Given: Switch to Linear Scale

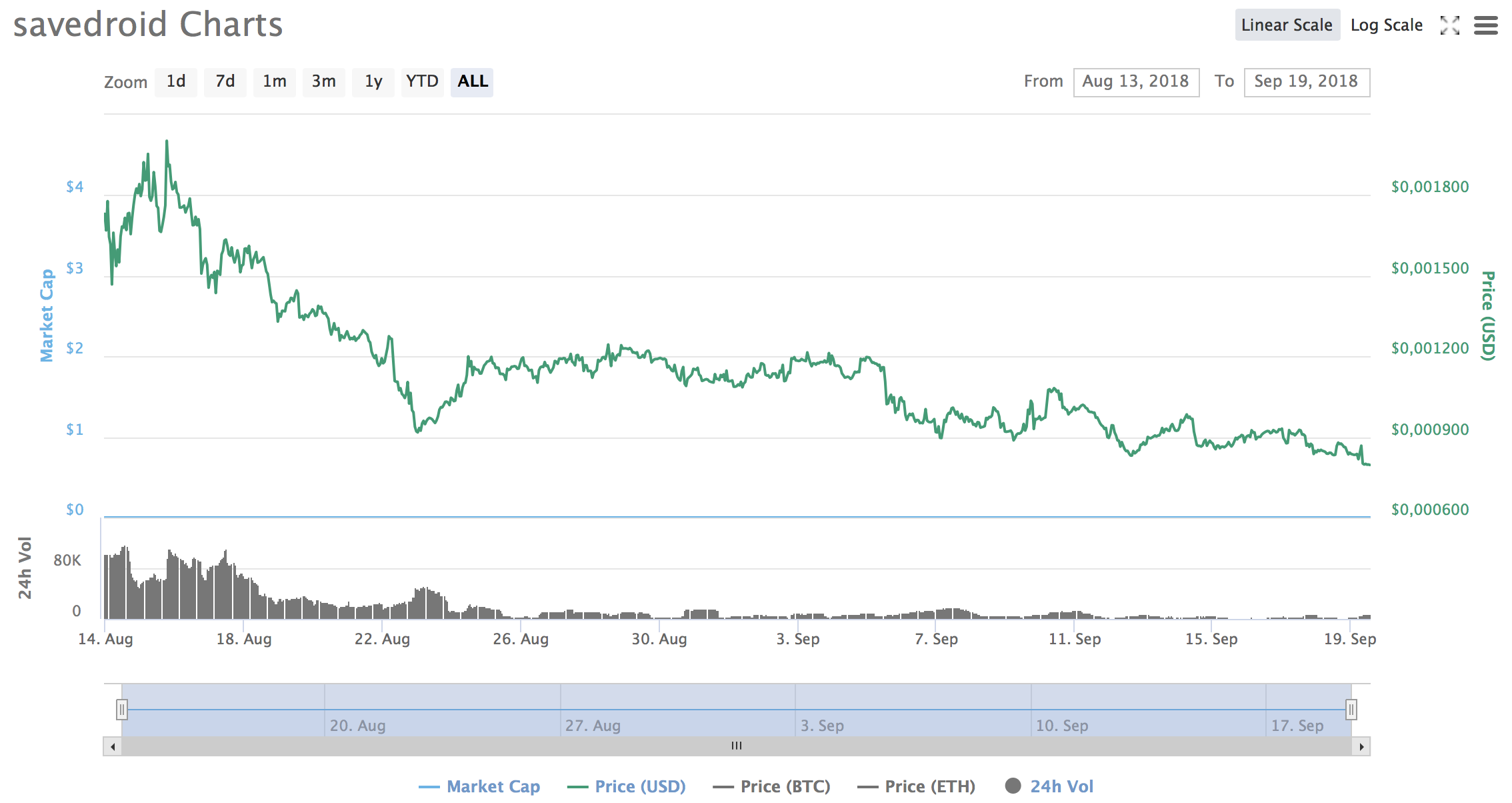Looking at the screenshot, I should click(x=1287, y=25).
